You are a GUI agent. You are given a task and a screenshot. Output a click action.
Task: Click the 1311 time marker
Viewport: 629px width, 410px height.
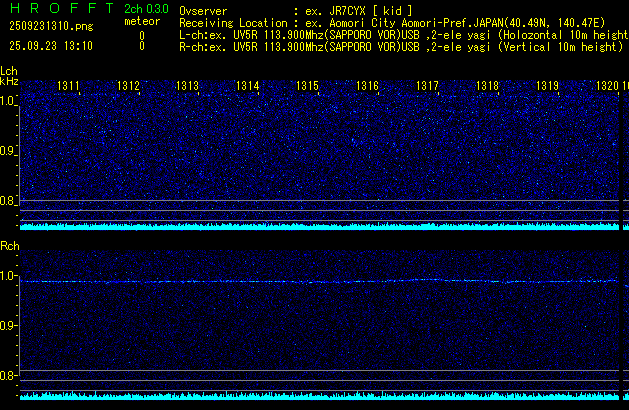(69, 87)
